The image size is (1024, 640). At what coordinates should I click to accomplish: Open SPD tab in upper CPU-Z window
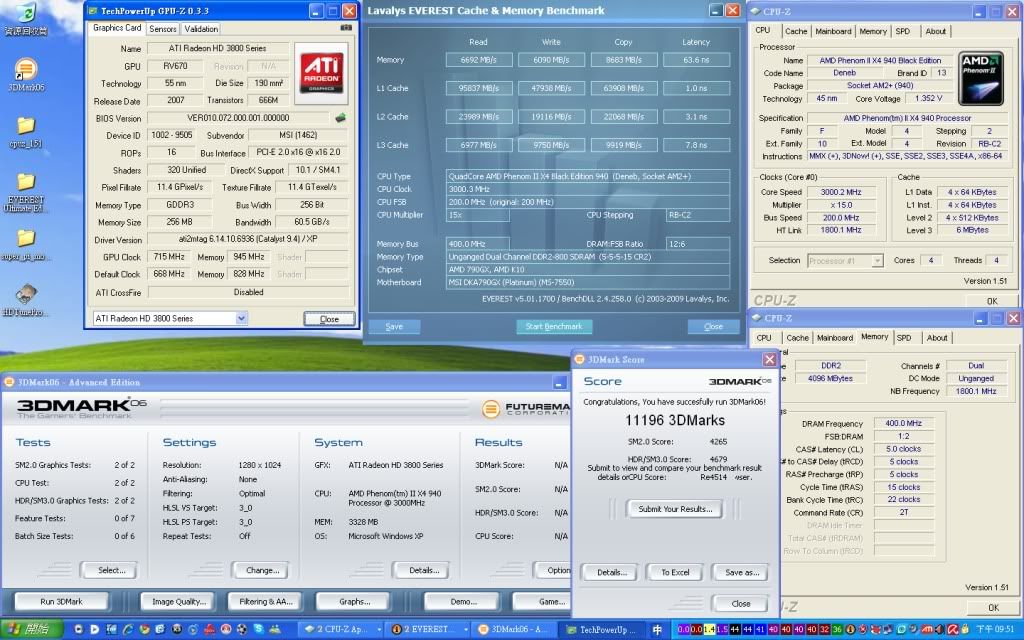(x=903, y=31)
